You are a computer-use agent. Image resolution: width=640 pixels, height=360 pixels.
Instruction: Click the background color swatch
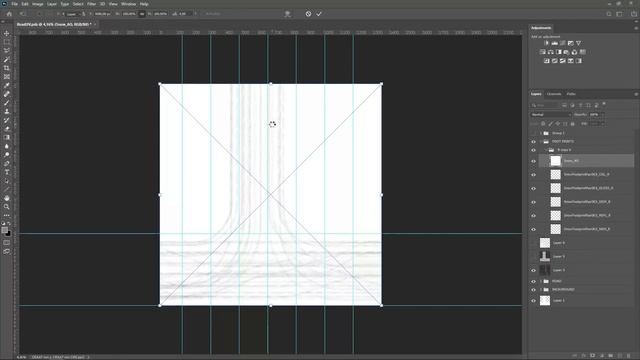coord(8,233)
